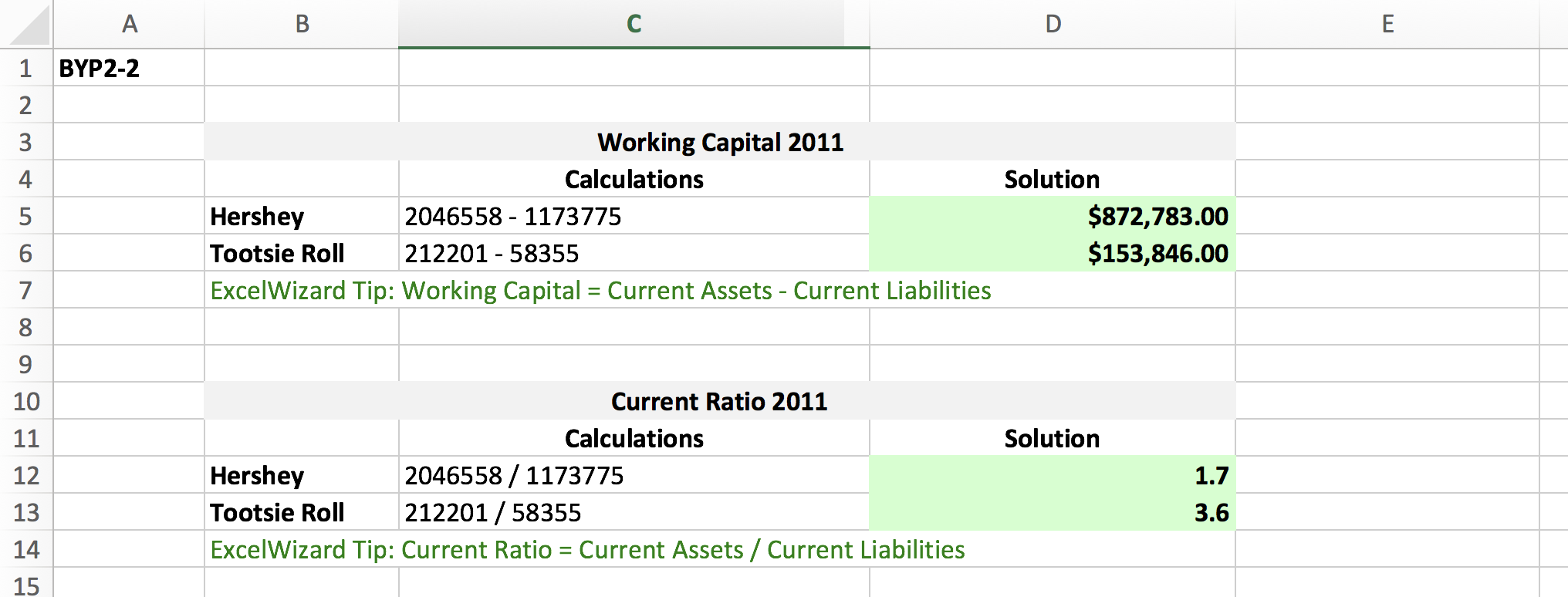
Task: Select row 7 header
Action: point(25,290)
